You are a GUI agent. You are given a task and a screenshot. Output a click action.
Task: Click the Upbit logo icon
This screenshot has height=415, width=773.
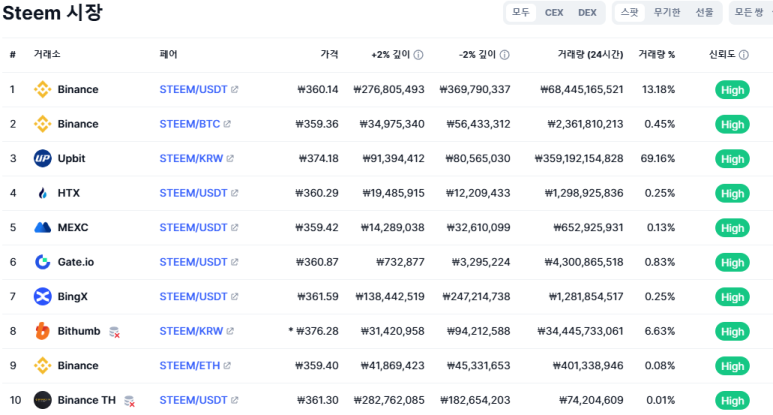click(x=42, y=158)
